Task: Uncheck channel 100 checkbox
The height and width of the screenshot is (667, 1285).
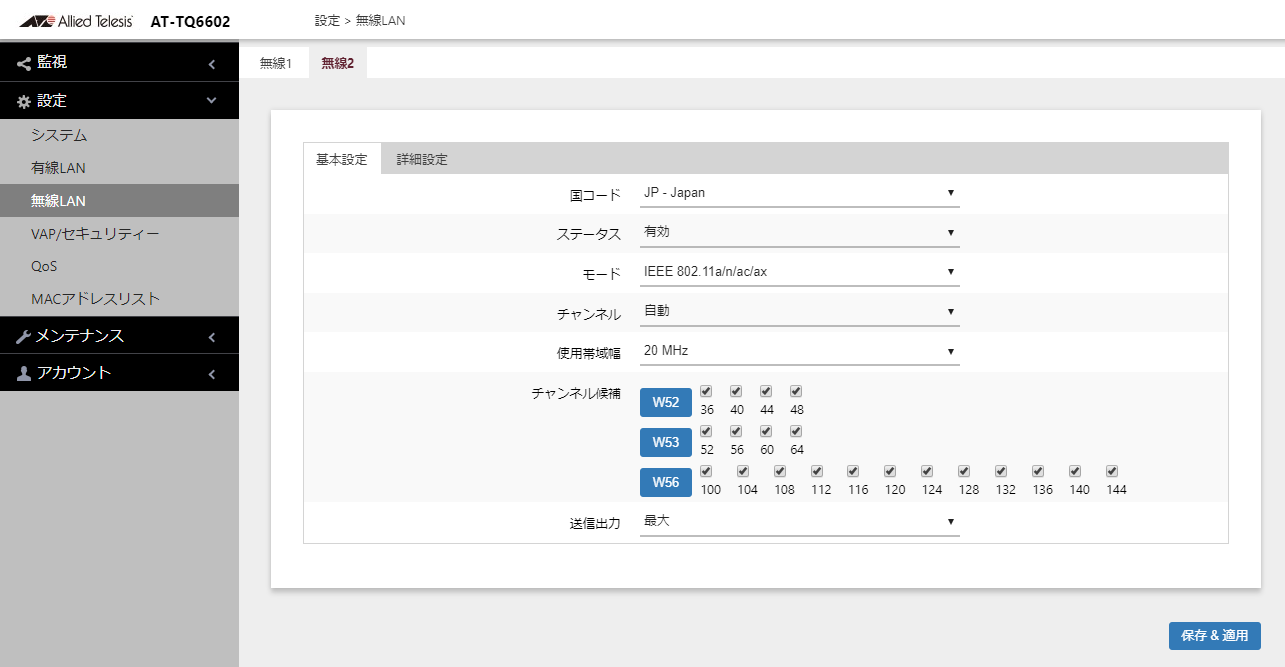Action: [706, 471]
